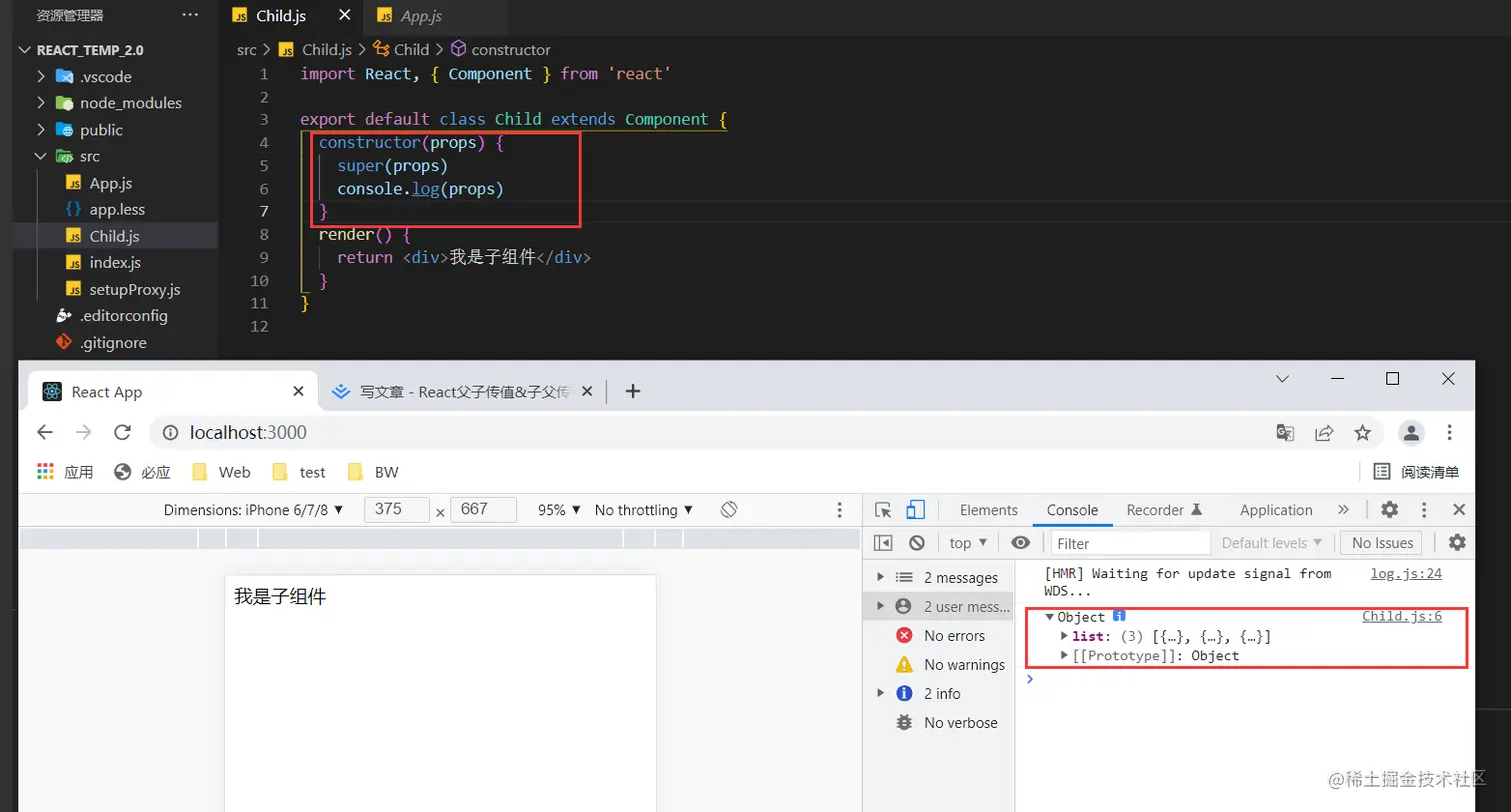Toggle the console sidebar
This screenshot has width=1511, height=812.
coord(883,543)
